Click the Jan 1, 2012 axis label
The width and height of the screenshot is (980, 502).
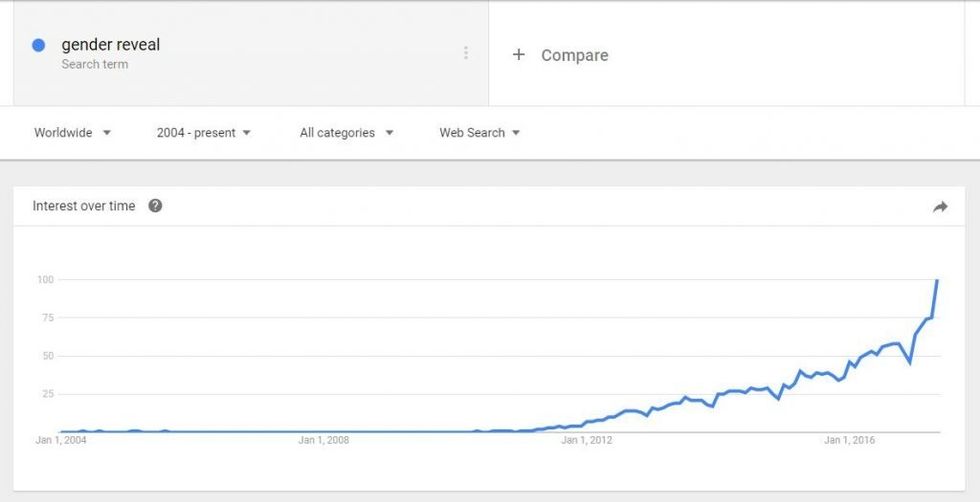tap(586, 440)
